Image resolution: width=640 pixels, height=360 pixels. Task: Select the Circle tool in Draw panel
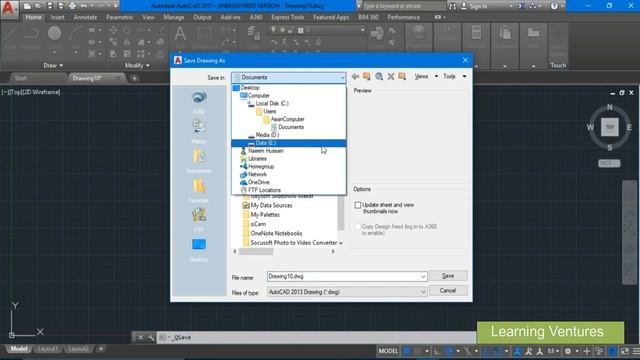(54, 38)
